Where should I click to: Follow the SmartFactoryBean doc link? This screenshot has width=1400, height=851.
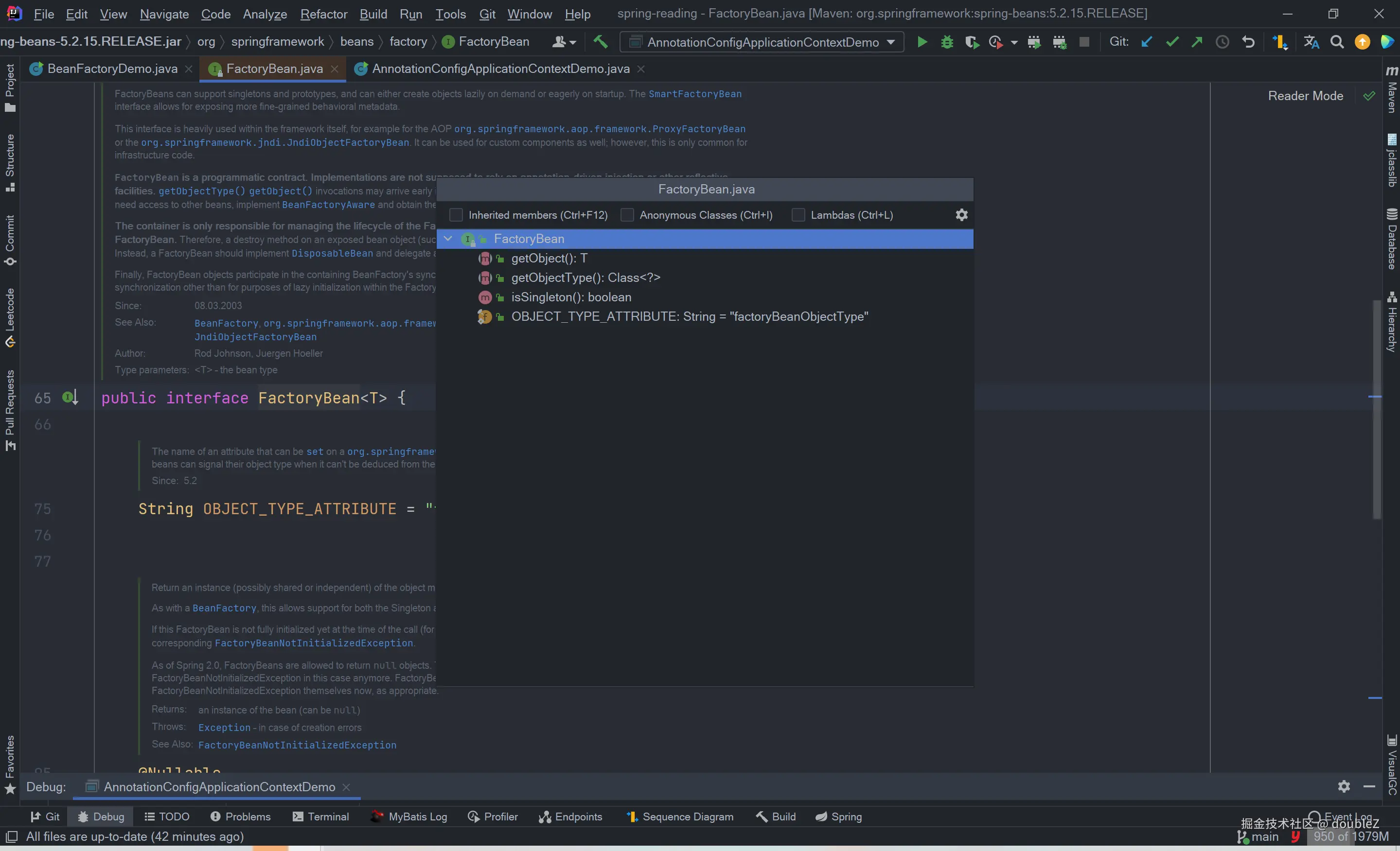click(694, 94)
